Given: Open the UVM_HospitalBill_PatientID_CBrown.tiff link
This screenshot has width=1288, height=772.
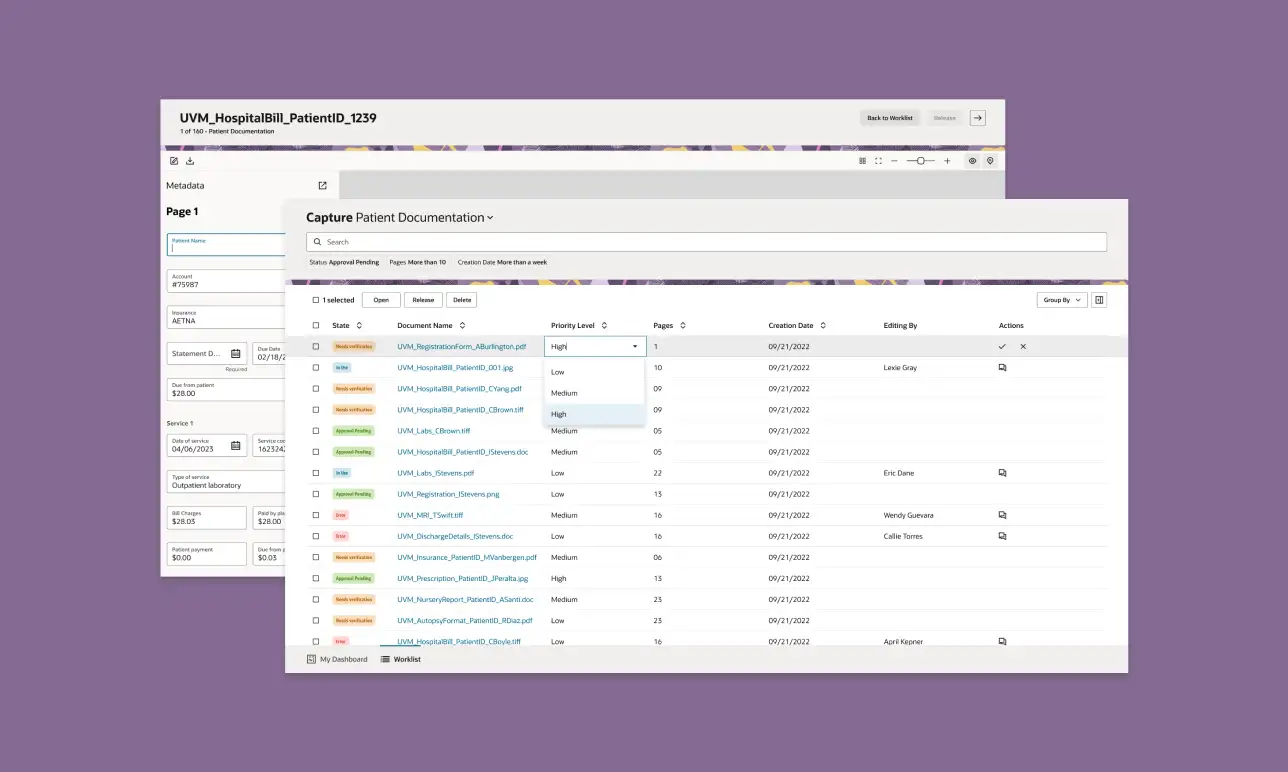Looking at the screenshot, I should (x=460, y=409).
